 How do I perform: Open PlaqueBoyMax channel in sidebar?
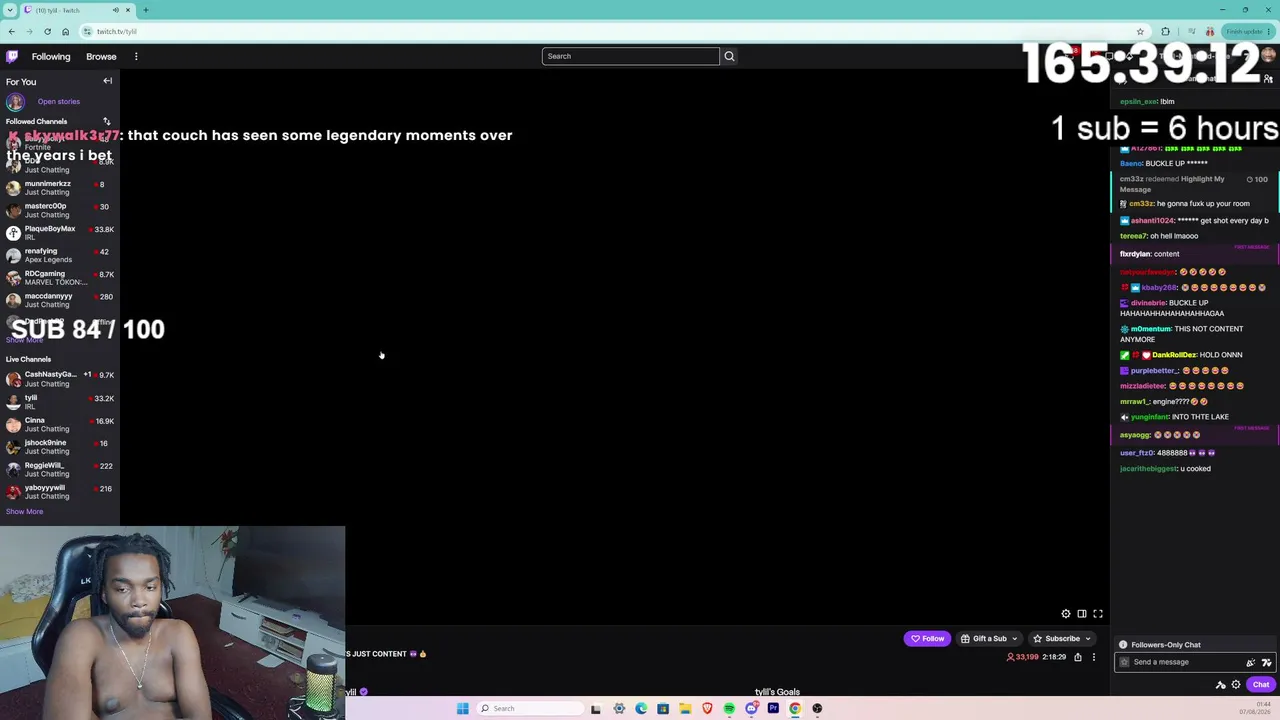coord(60,233)
